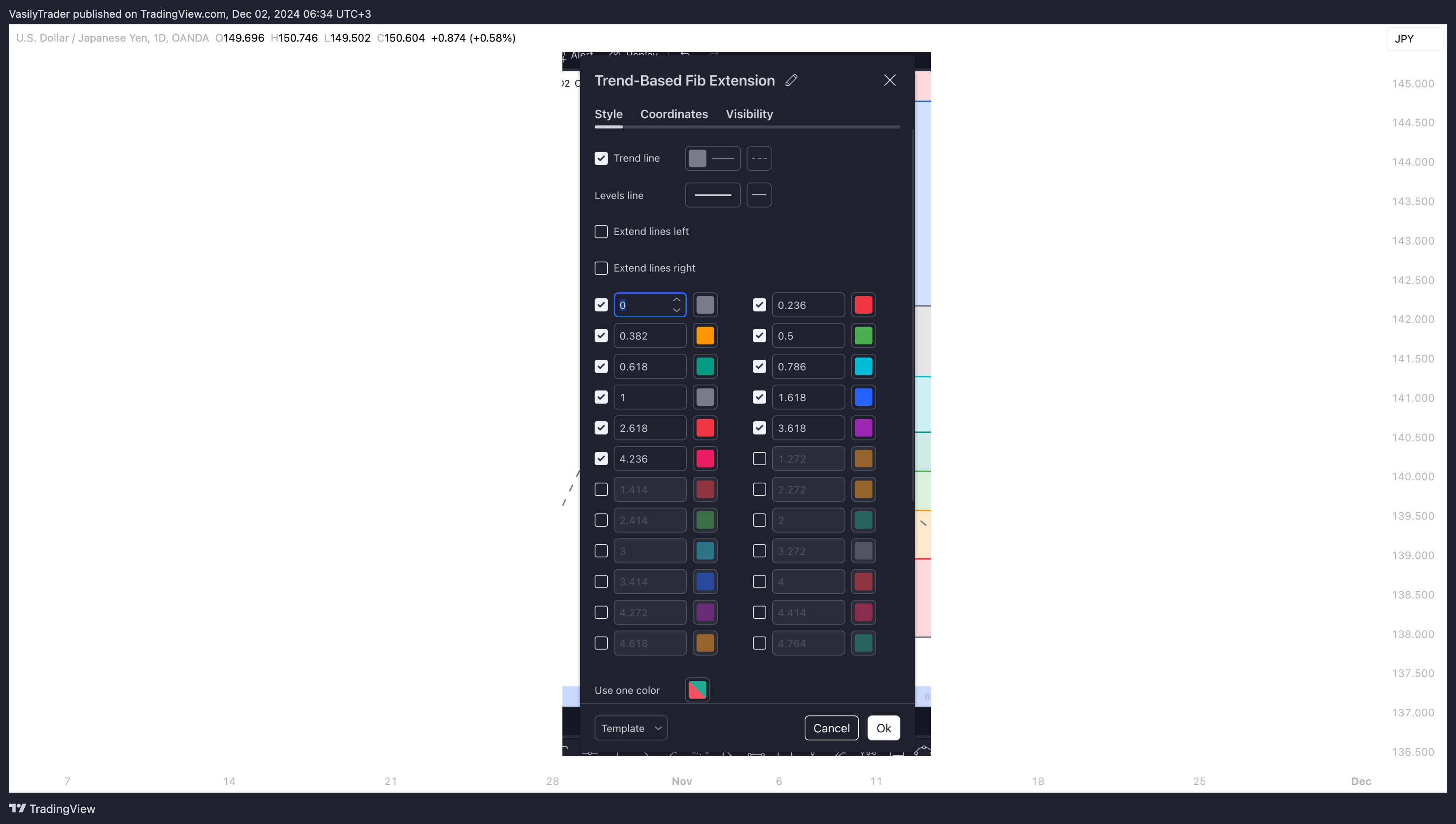The height and width of the screenshot is (824, 1456).
Task: Uncheck the 0.5 level checkbox
Action: 759,336
